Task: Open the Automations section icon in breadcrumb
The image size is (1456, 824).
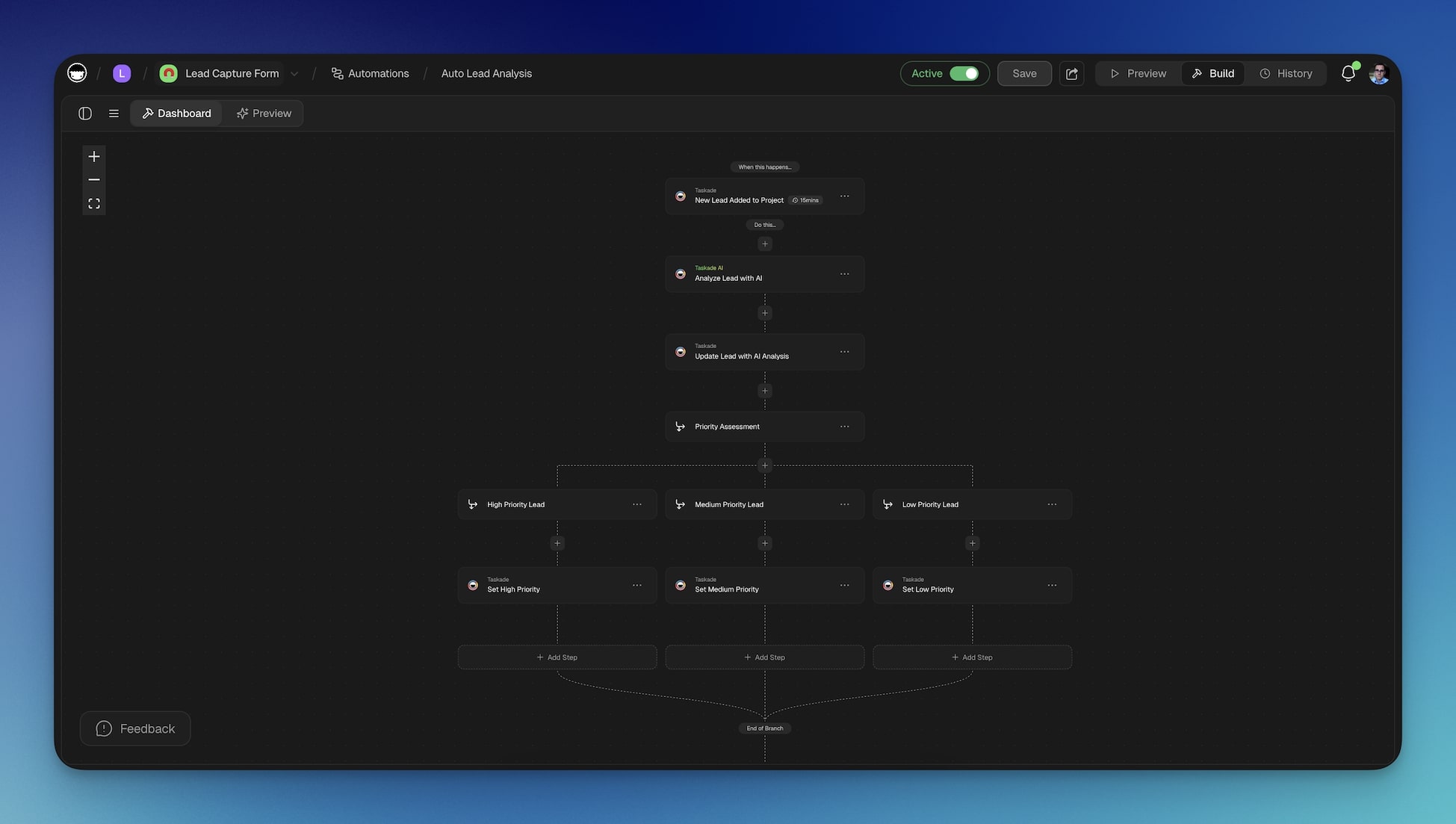Action: click(x=336, y=73)
